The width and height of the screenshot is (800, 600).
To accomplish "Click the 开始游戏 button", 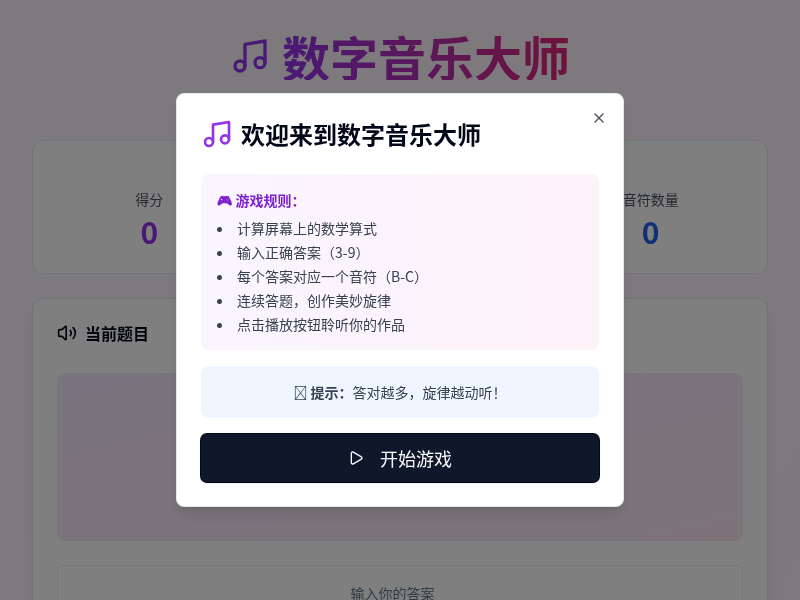I will pyautogui.click(x=400, y=457).
